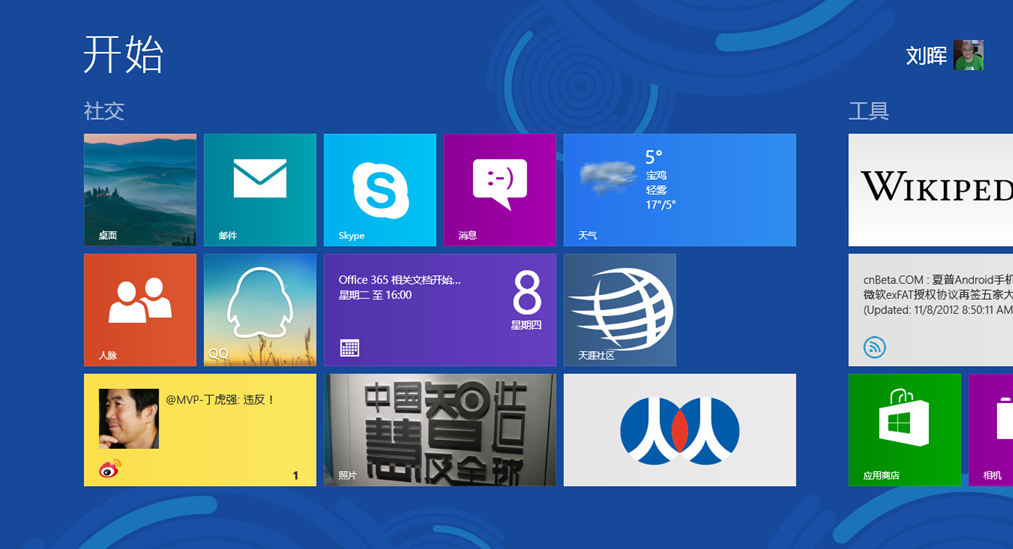This screenshot has width=1013, height=549.
Task: Click the portrait photo in Weibo tile
Action: (129, 419)
